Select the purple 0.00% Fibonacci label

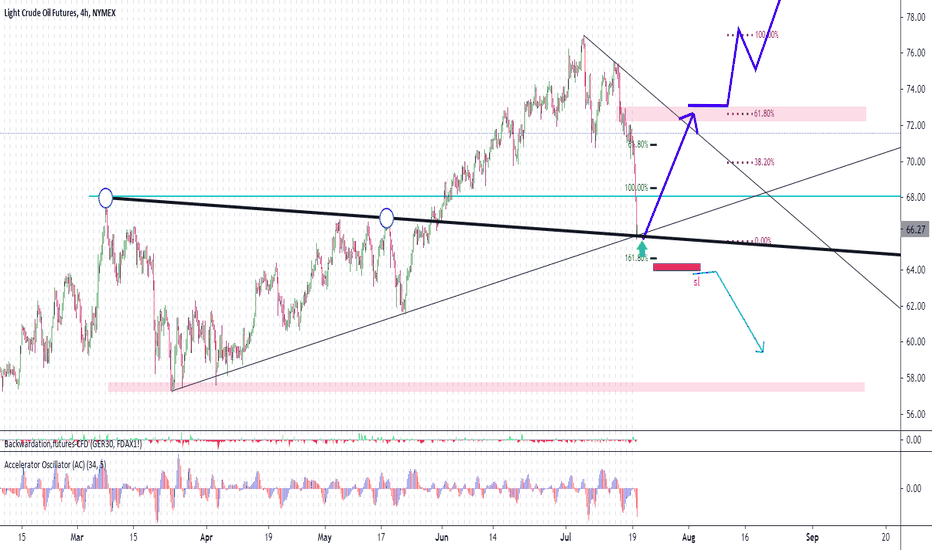pyautogui.click(x=763, y=241)
